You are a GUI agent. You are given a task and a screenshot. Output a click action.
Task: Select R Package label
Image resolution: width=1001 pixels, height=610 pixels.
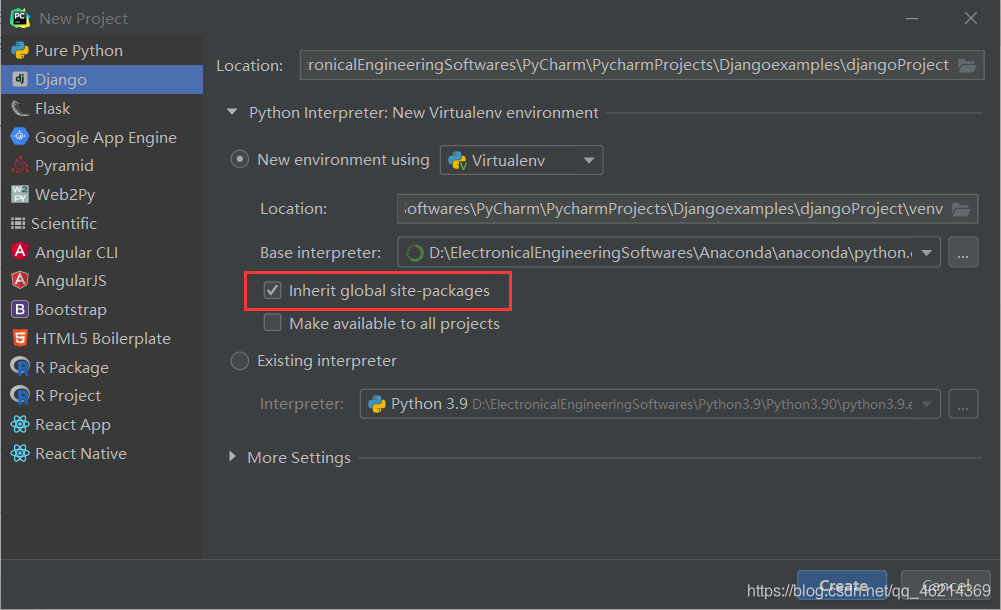[72, 367]
